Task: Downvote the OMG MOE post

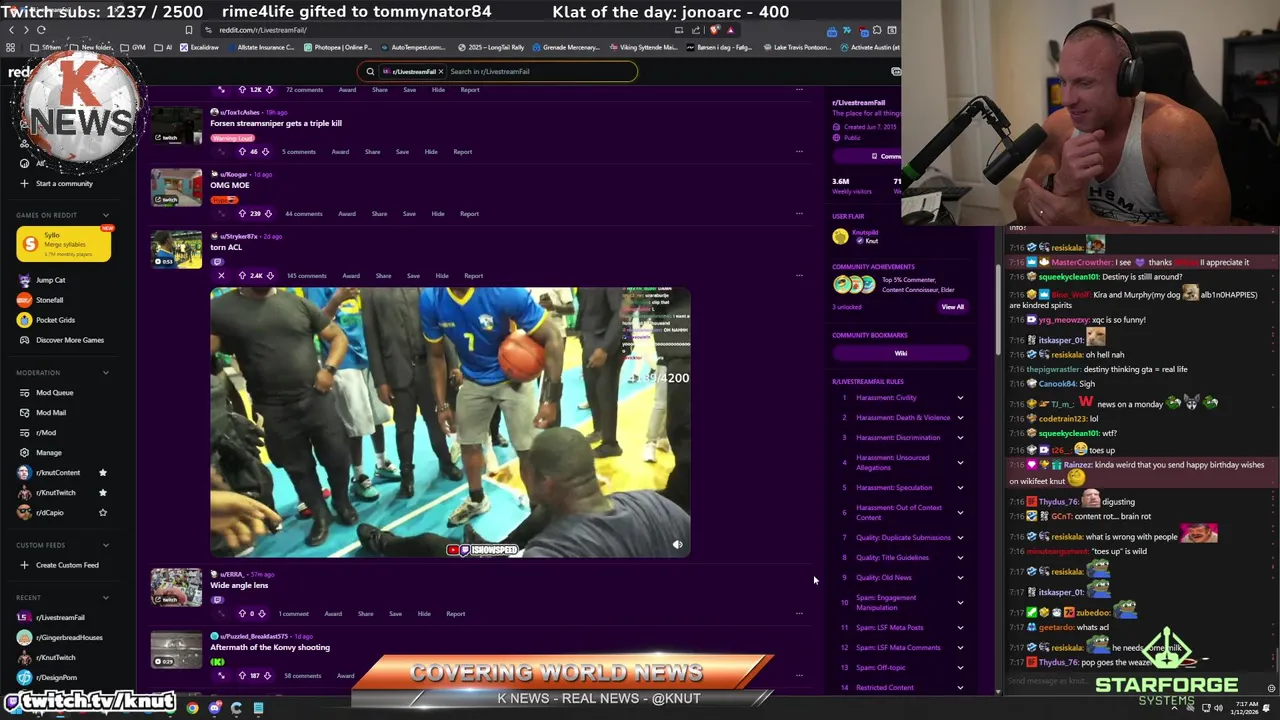Action: pyautogui.click(x=270, y=213)
